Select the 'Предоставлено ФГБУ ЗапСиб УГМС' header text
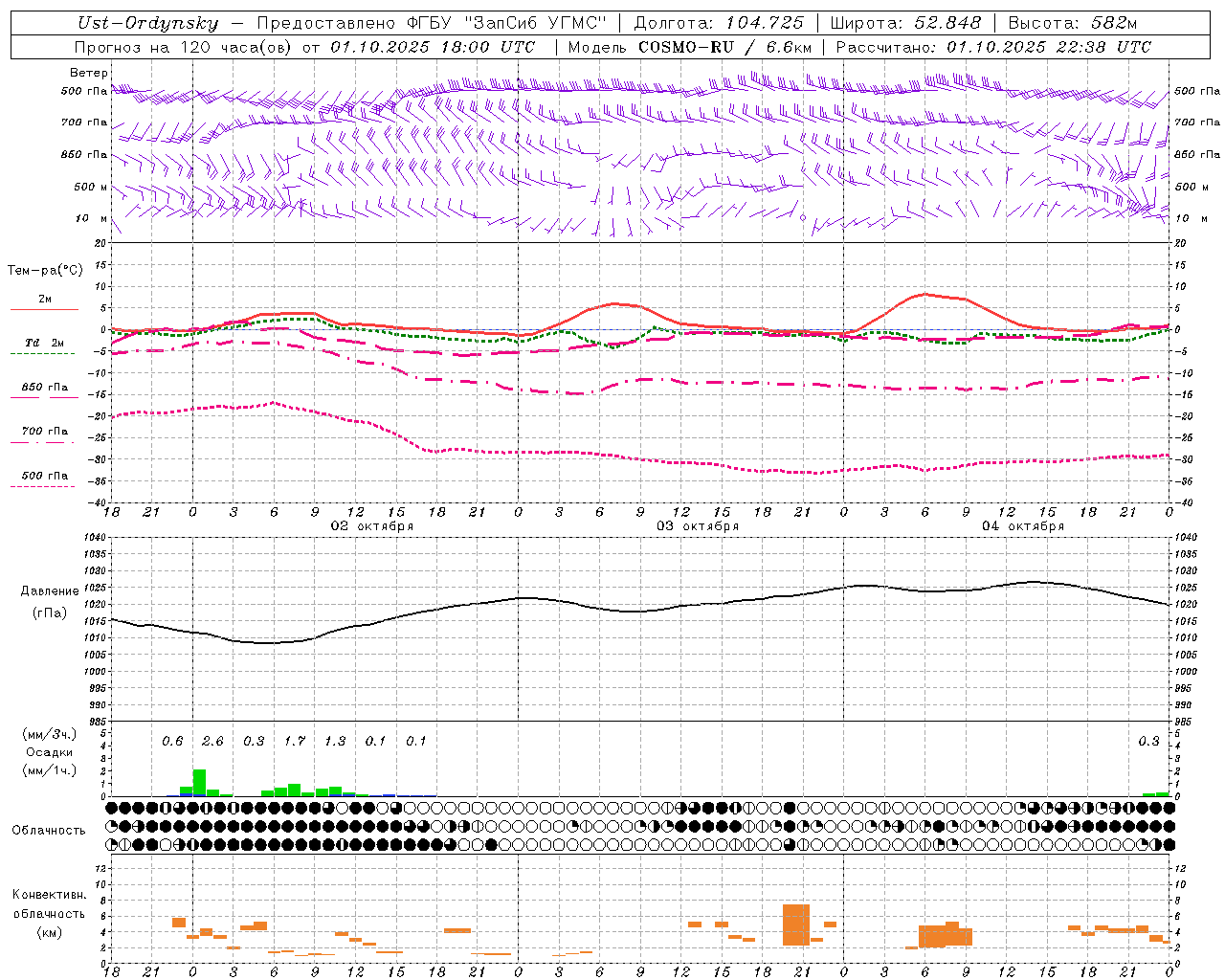This screenshot has width=1225, height=980. pos(432,23)
